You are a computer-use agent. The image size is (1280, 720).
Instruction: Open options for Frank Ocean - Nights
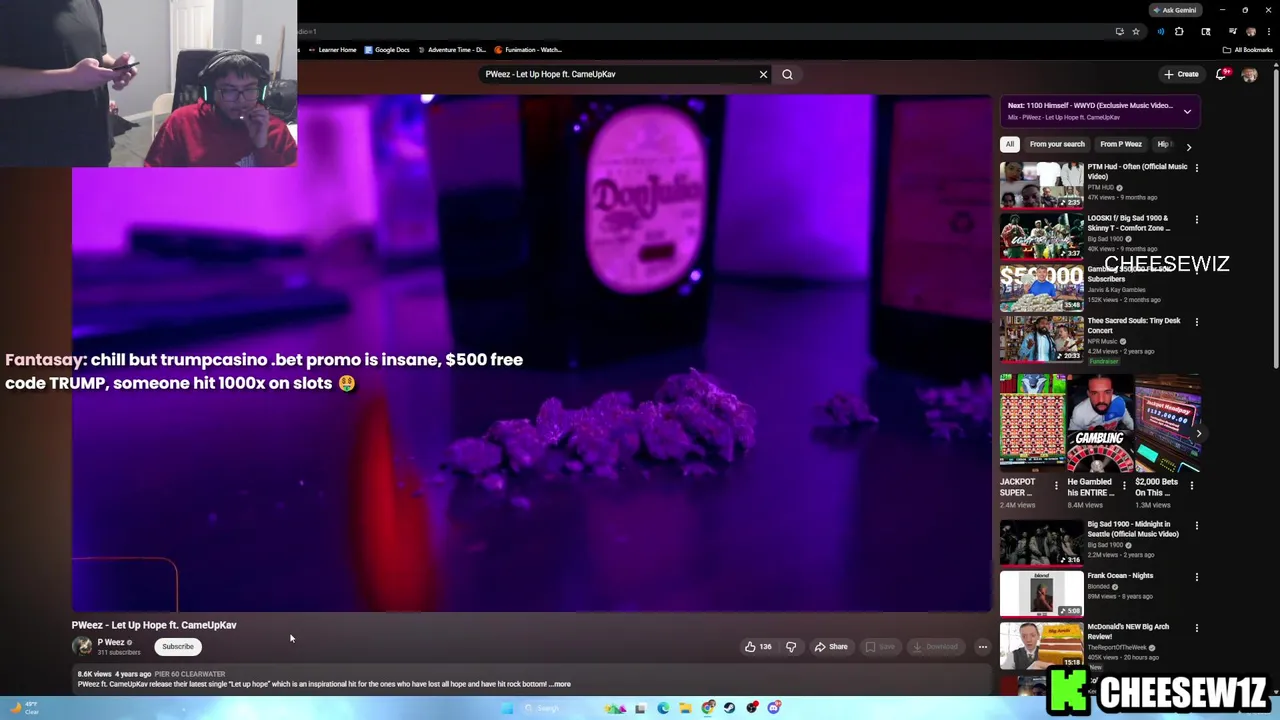click(1197, 577)
